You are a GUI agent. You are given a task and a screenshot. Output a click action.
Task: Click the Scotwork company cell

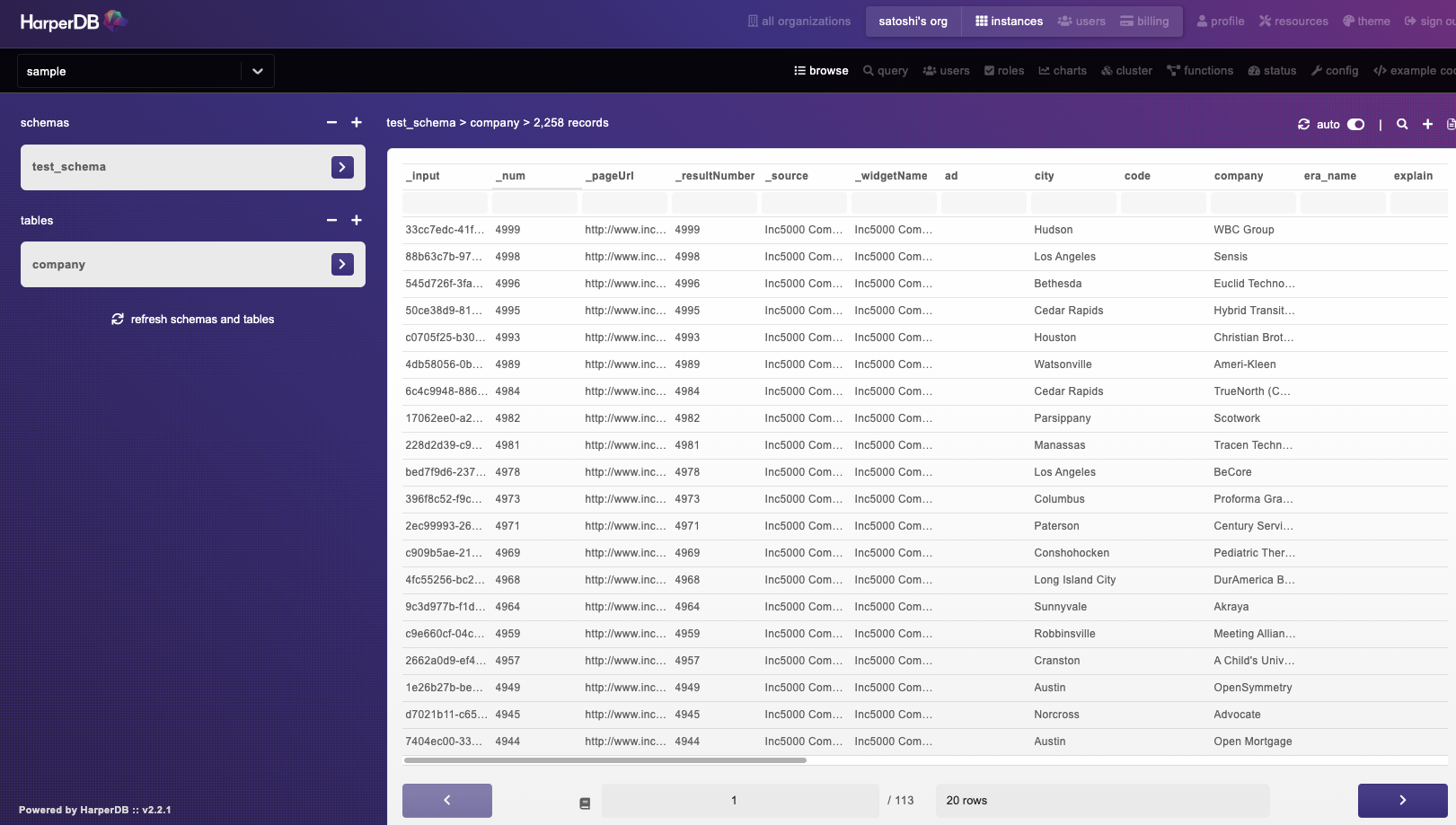coord(1238,418)
